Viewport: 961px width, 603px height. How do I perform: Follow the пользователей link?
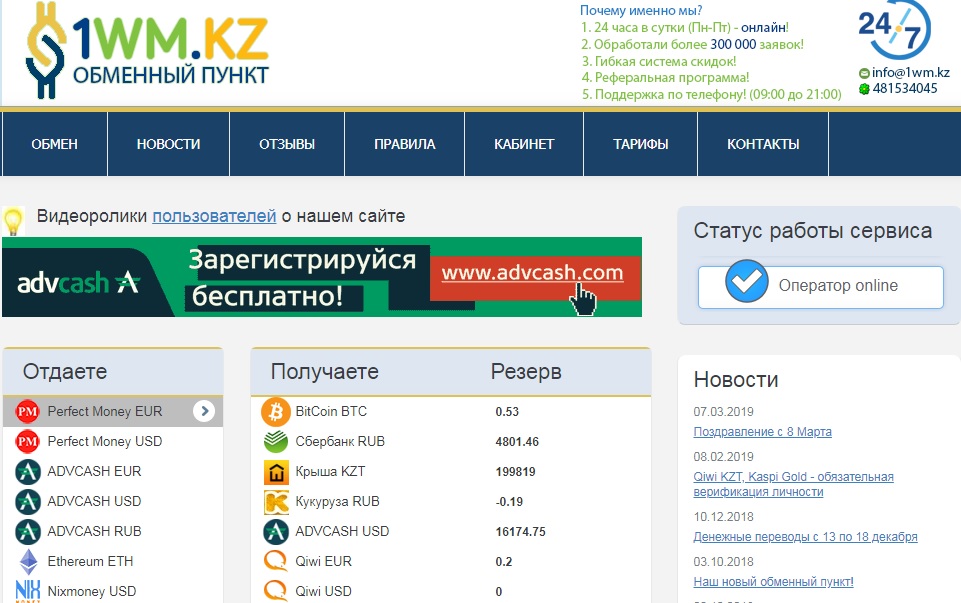coord(215,216)
